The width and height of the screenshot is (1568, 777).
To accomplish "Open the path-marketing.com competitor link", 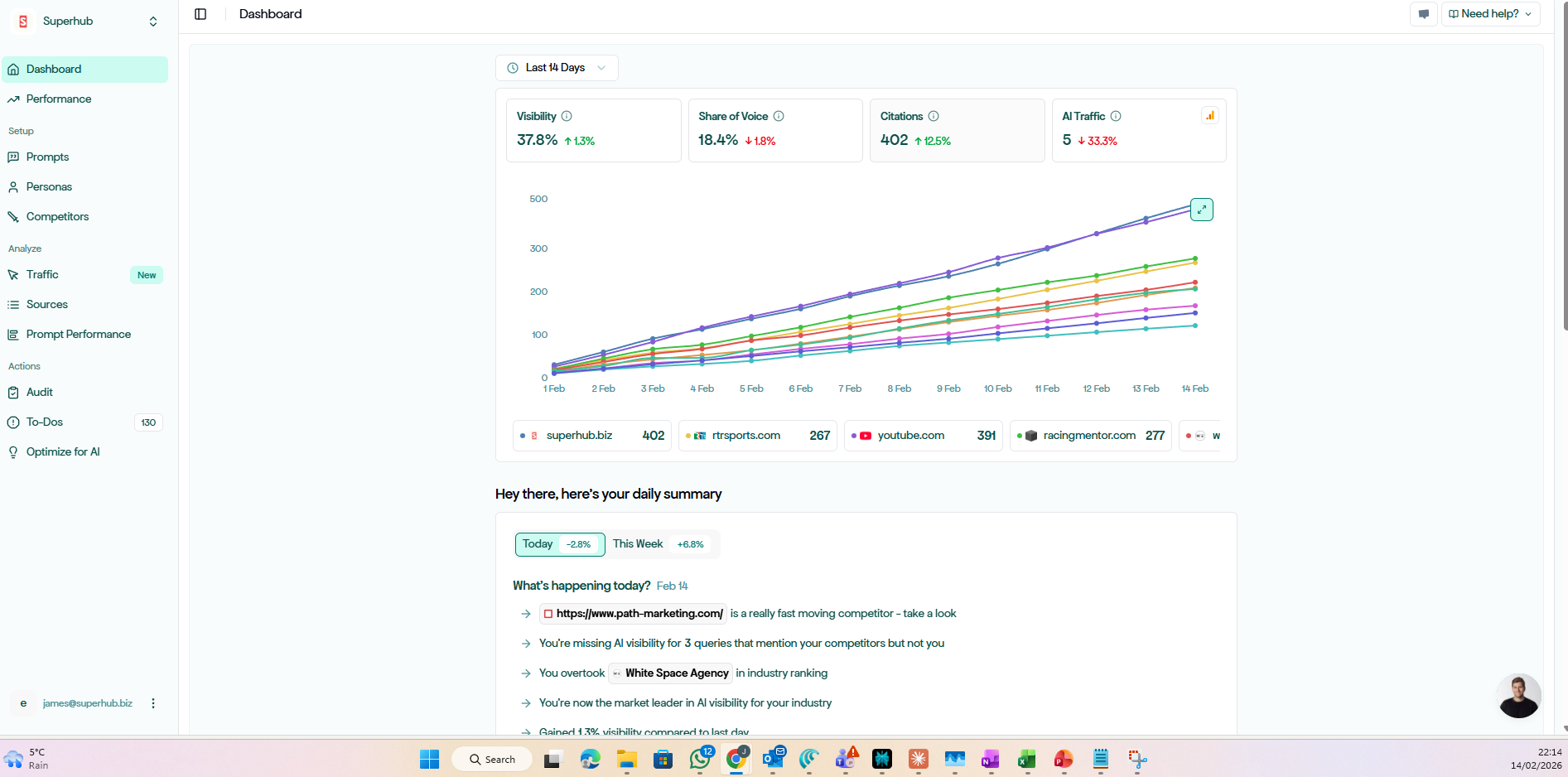I will [633, 614].
